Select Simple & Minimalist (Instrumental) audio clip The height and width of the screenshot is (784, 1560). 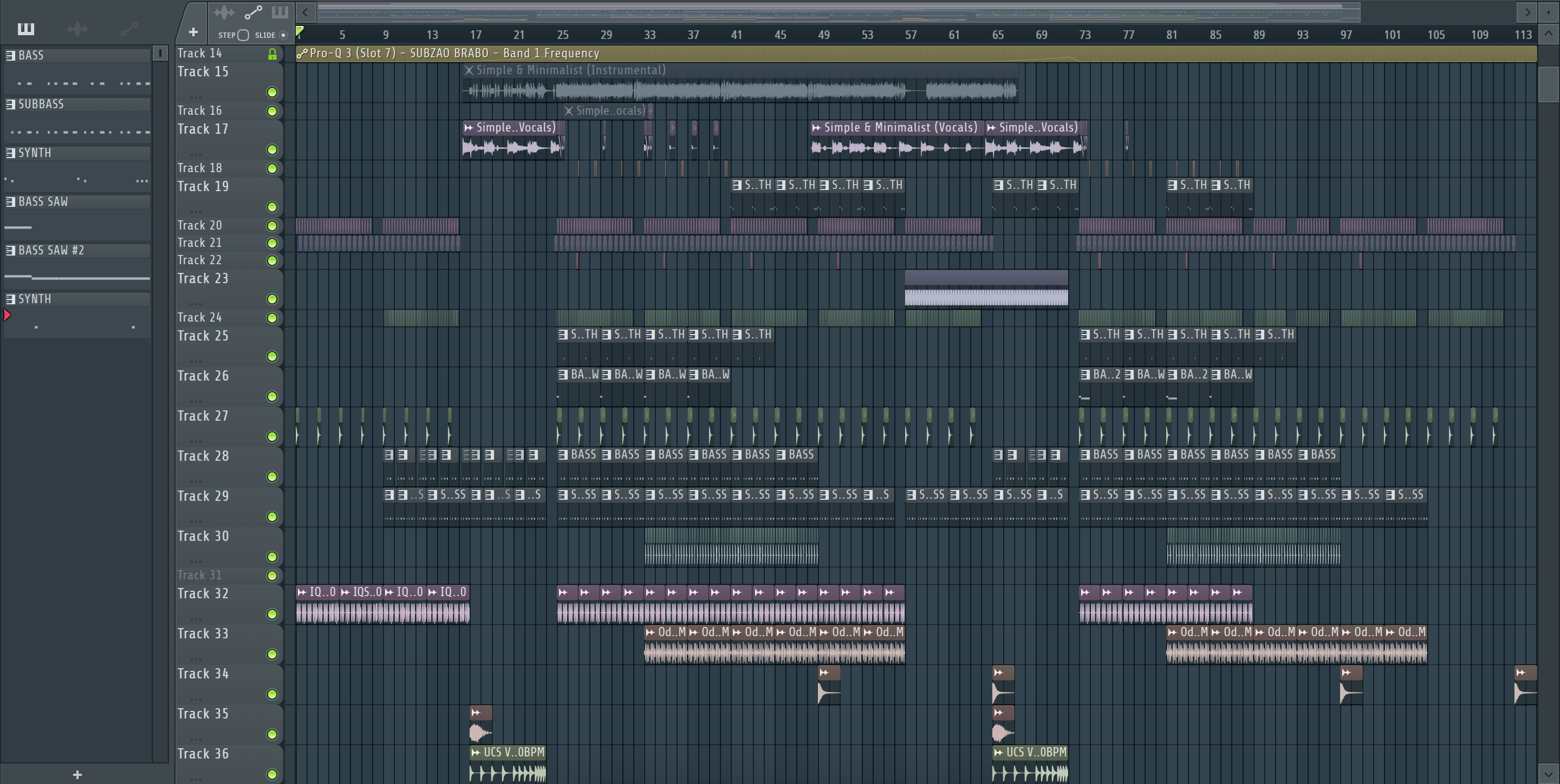[740, 83]
